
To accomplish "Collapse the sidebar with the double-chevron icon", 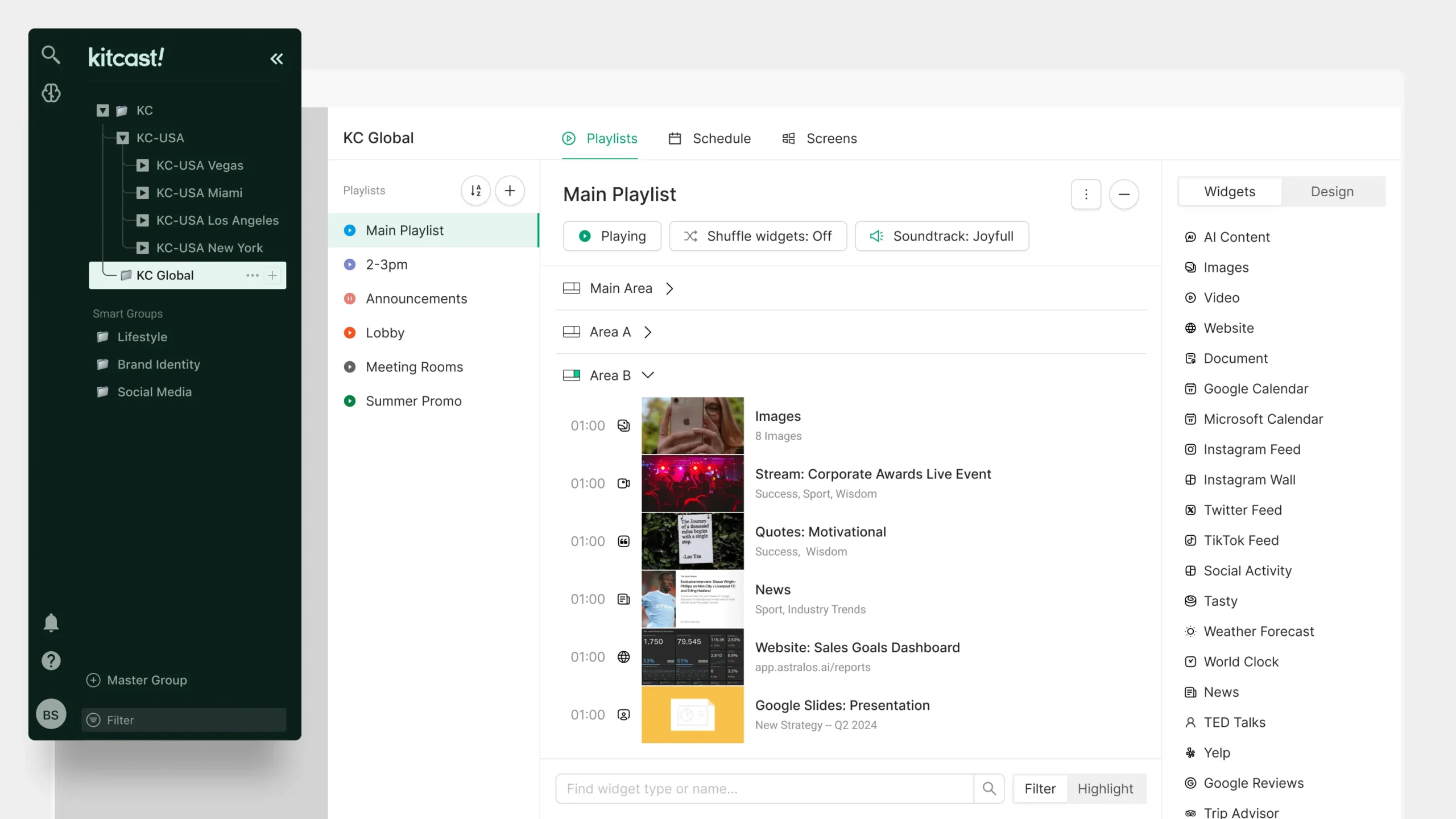I will click(x=277, y=59).
